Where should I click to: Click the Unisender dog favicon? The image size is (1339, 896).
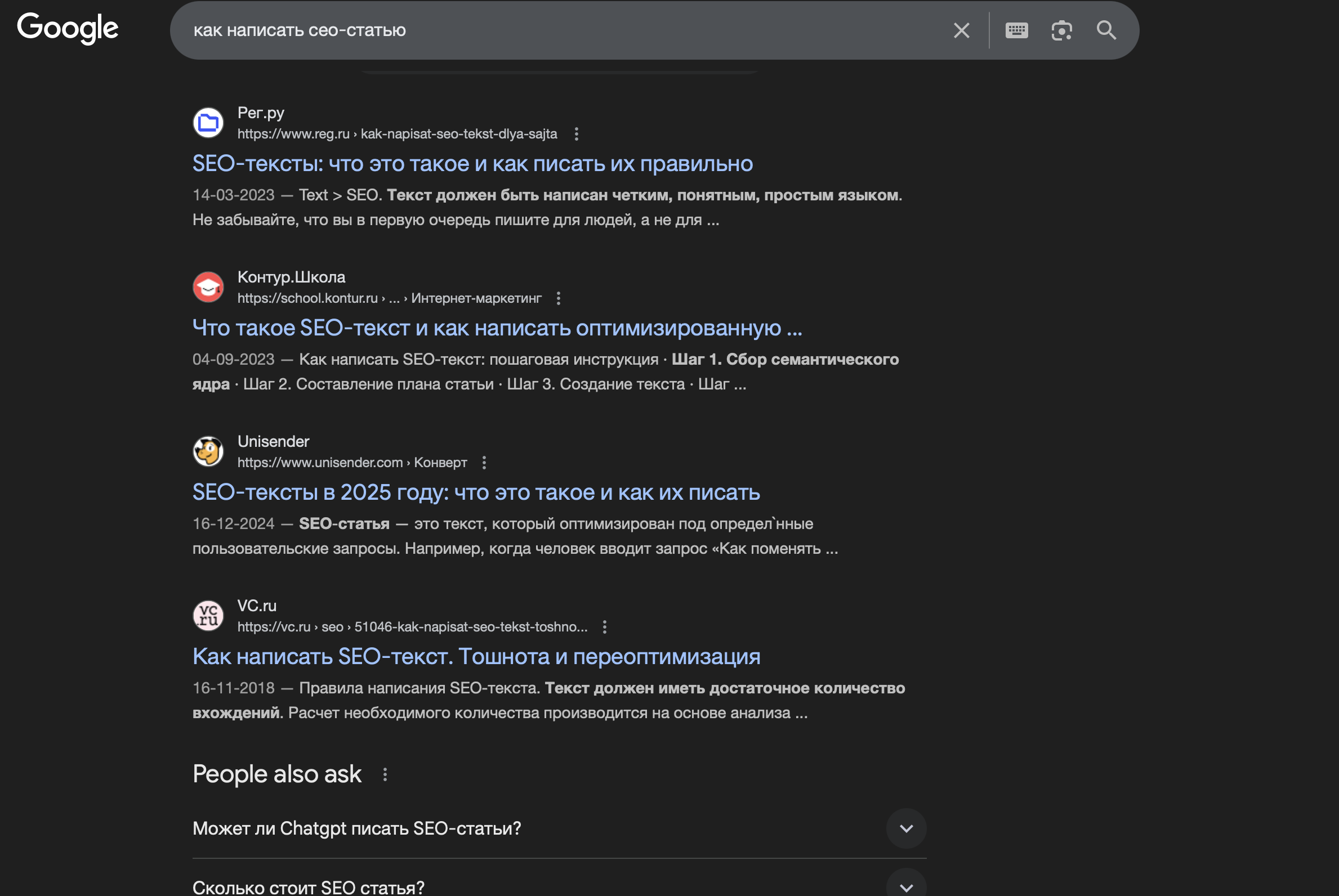pyautogui.click(x=208, y=451)
